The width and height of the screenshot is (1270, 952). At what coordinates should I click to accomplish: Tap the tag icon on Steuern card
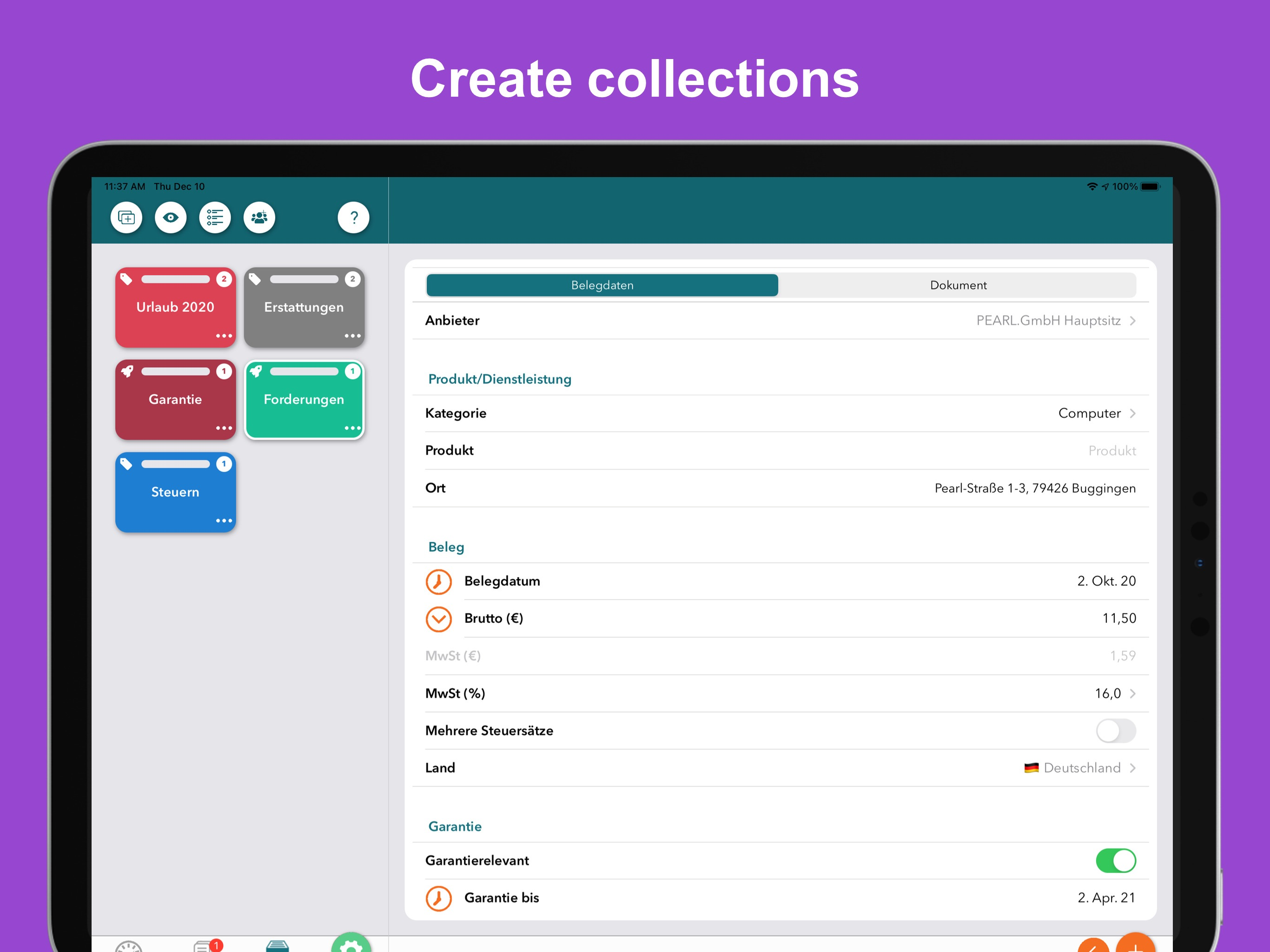pos(126,464)
